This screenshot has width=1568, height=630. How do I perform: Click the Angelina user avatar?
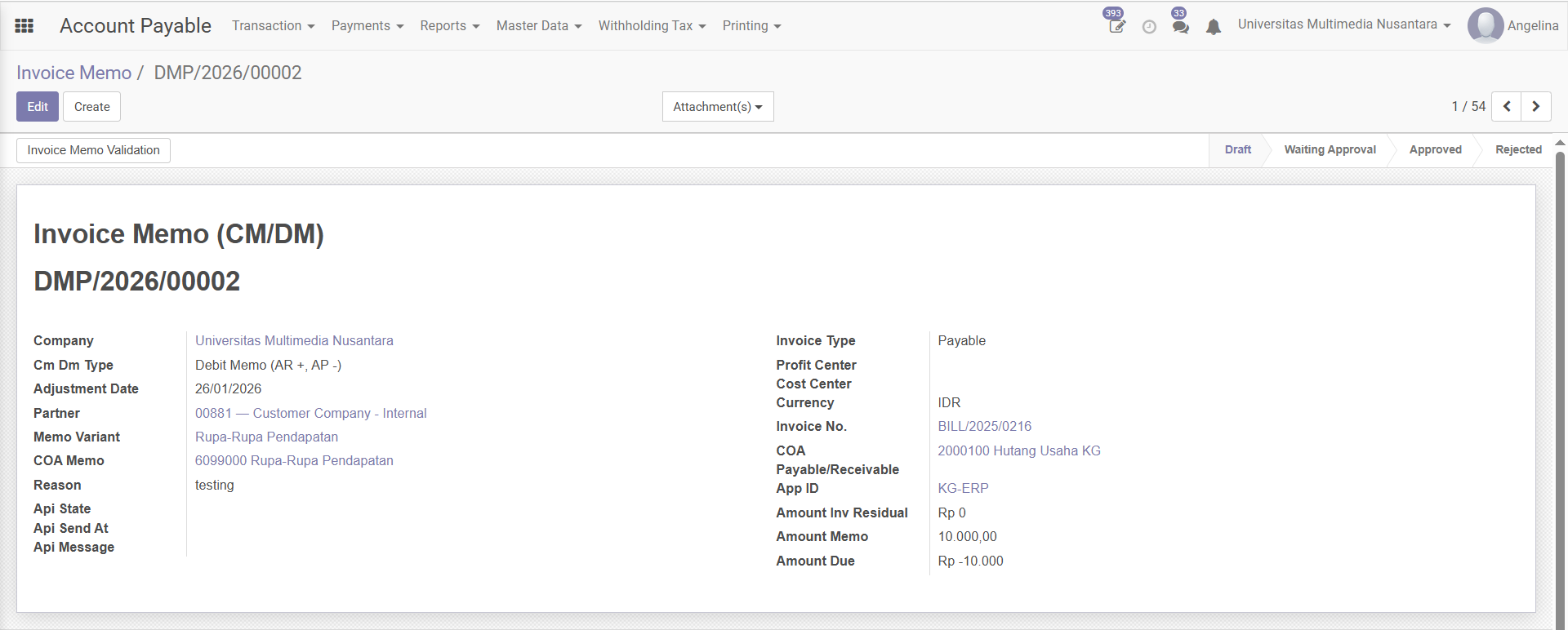(1485, 25)
